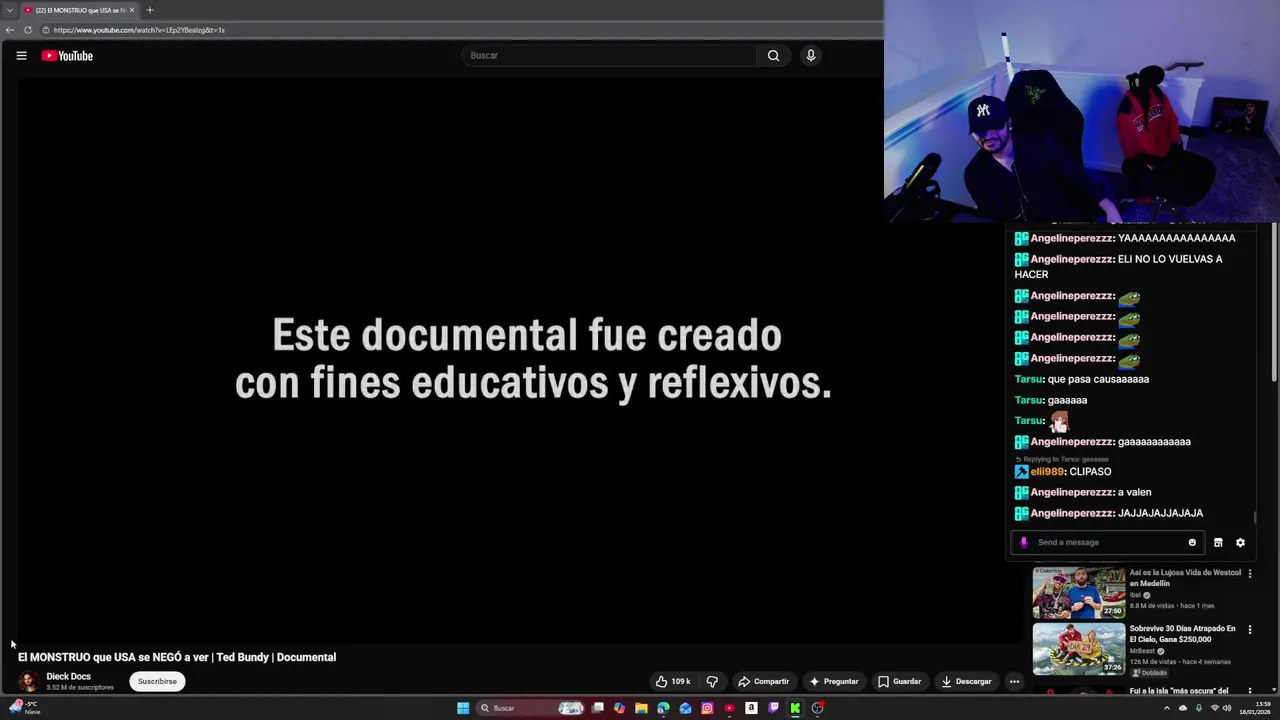This screenshot has height=720, width=1280.
Task: Open the green Kick app in taskbar
Action: [x=795, y=708]
